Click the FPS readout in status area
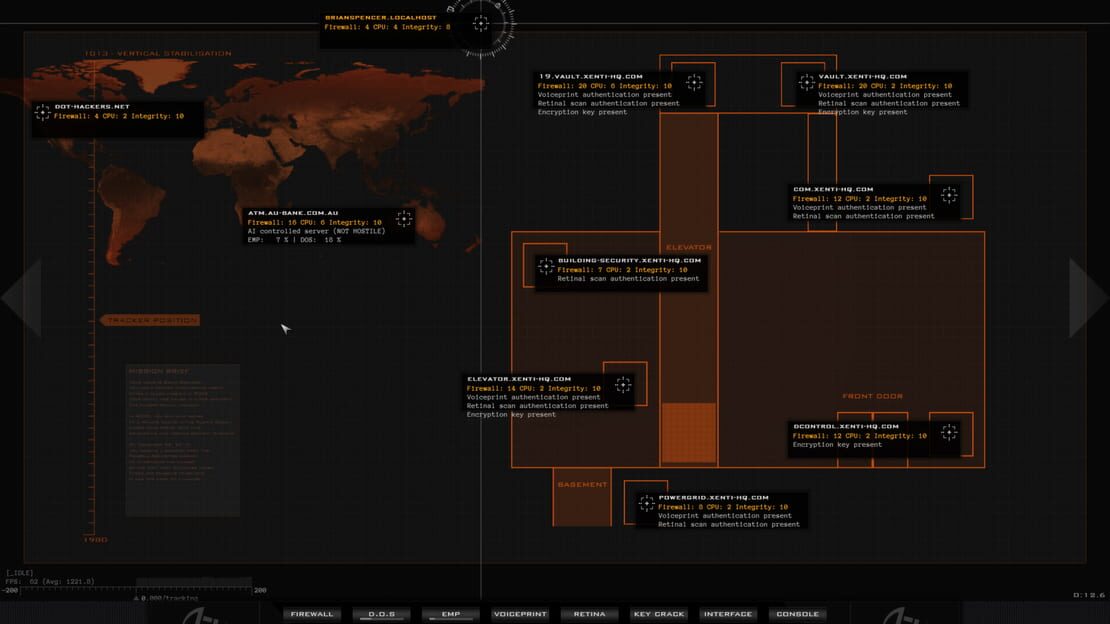This screenshot has width=1110, height=624. 50,582
